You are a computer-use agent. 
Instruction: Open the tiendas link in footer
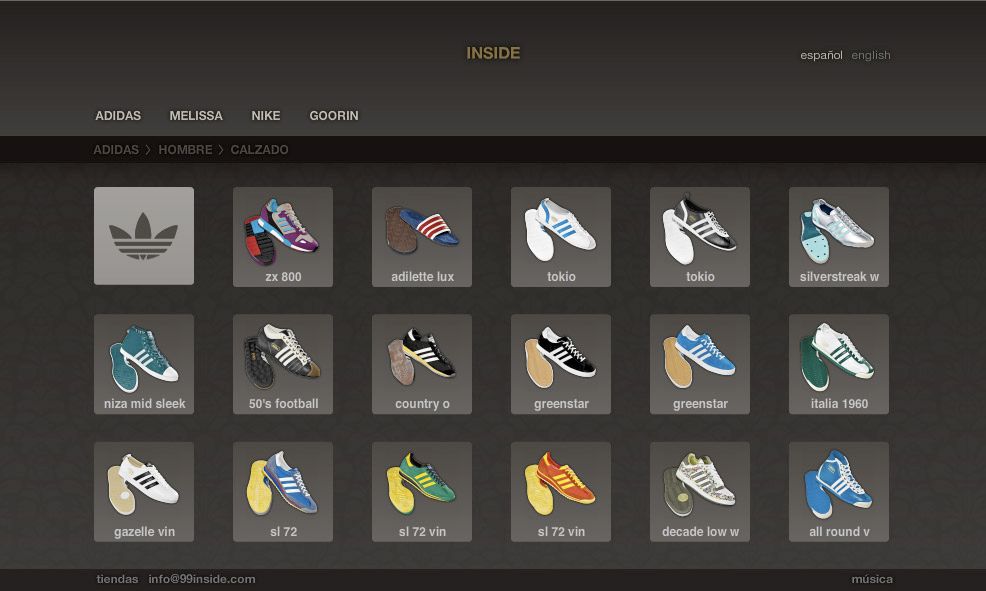tap(117, 579)
